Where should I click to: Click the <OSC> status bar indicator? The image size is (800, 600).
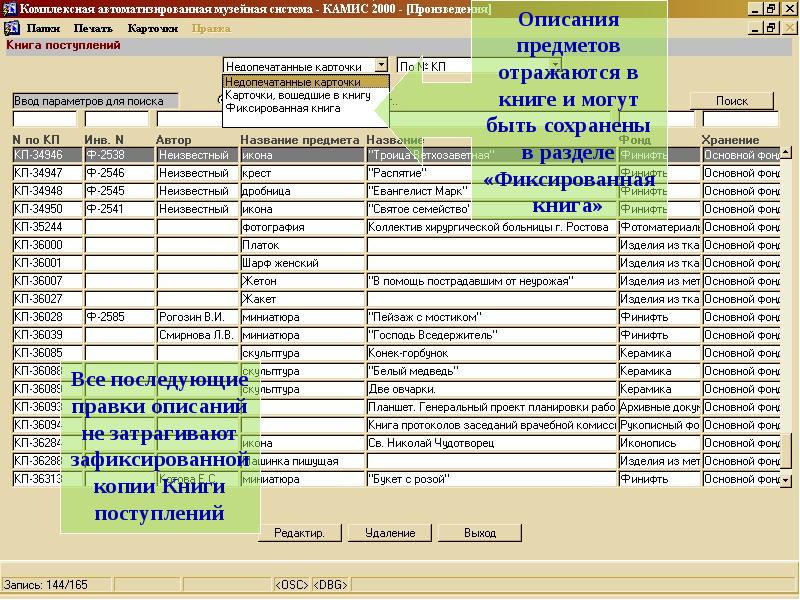click(x=292, y=584)
